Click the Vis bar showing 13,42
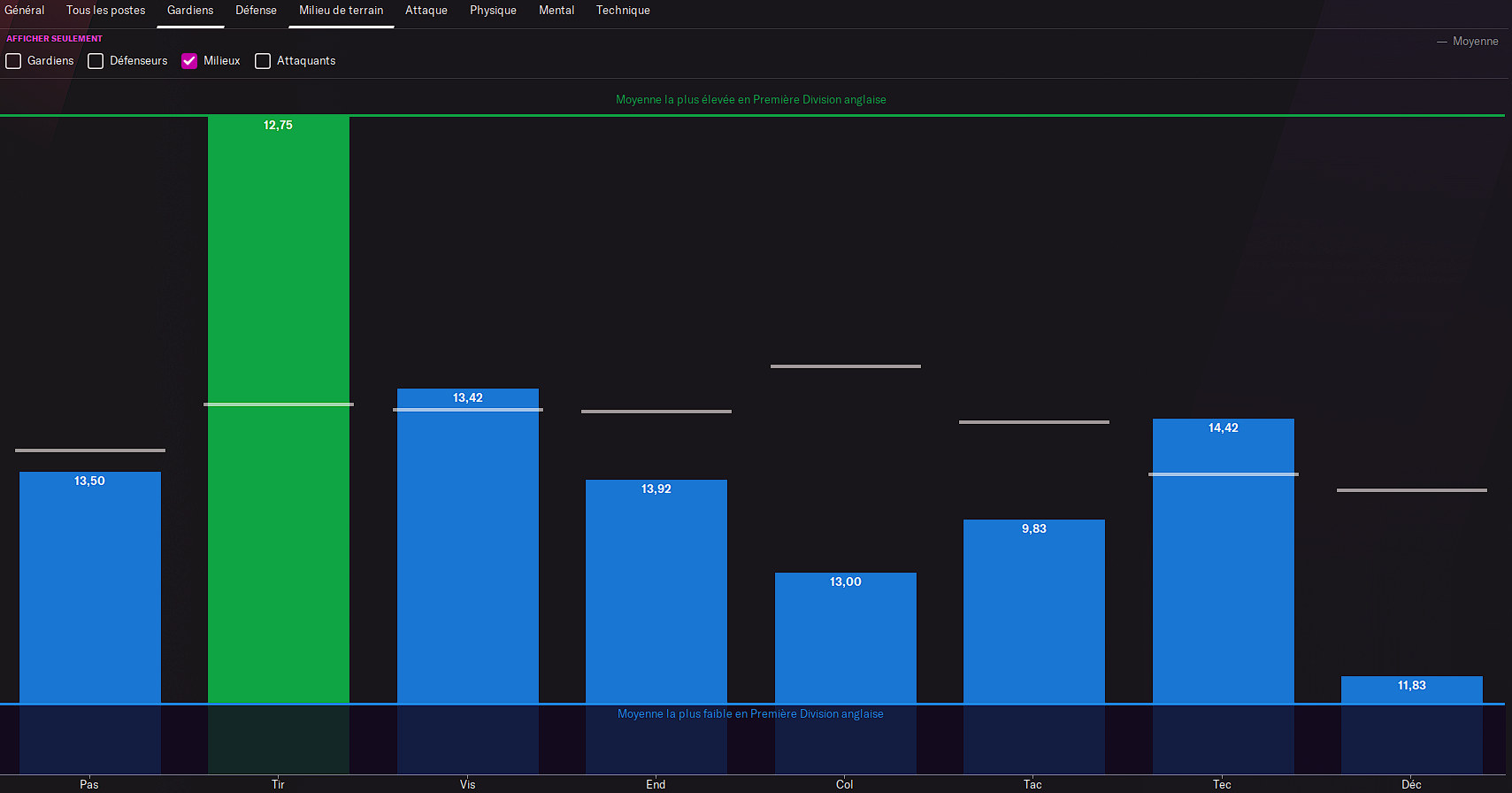The width and height of the screenshot is (1512, 793). click(468, 546)
